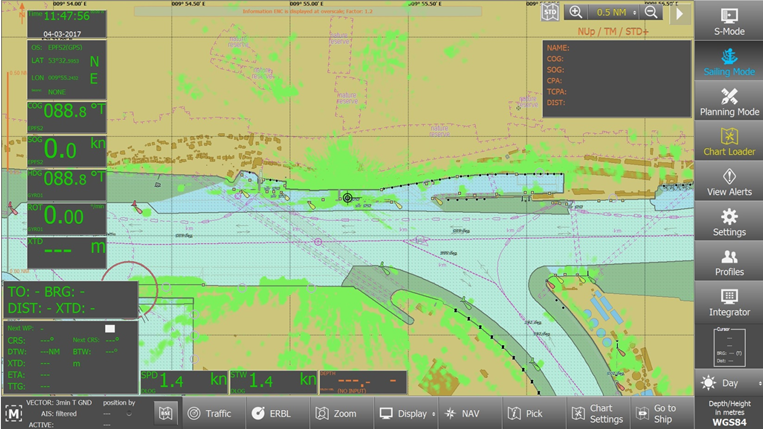Viewport: 763px width, 429px height.
Task: Click the Cursor info box
Action: [x=729, y=346]
